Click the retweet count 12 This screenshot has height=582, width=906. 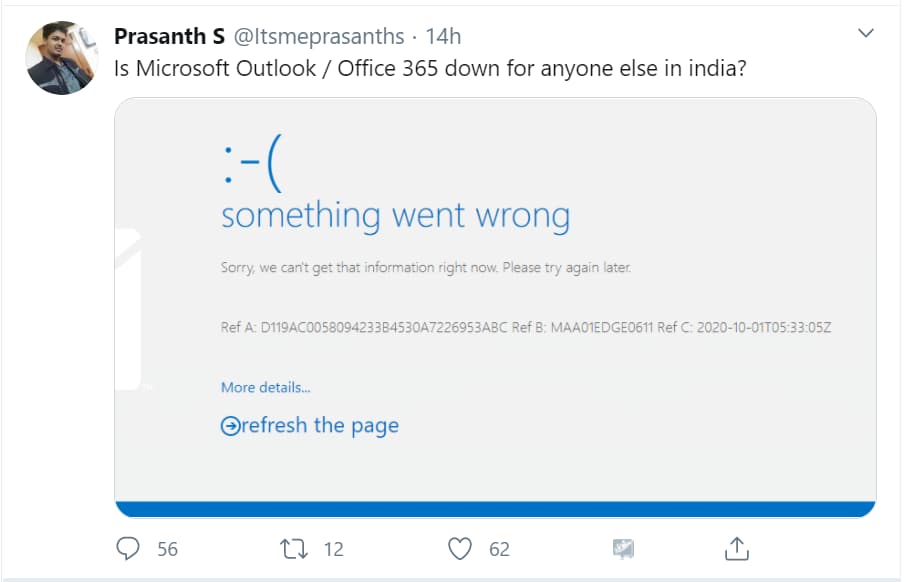click(x=334, y=548)
